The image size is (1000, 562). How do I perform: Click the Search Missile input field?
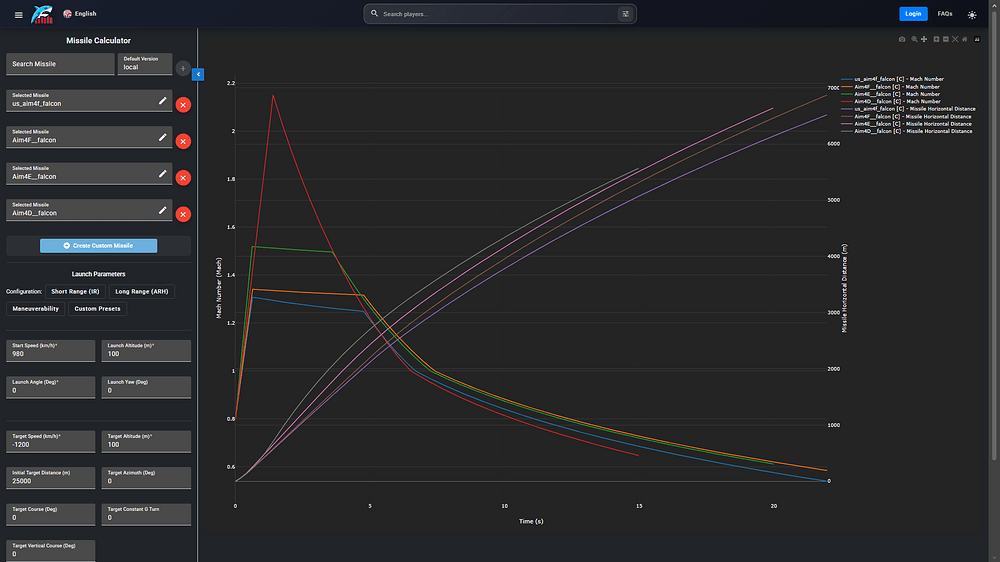tap(61, 64)
